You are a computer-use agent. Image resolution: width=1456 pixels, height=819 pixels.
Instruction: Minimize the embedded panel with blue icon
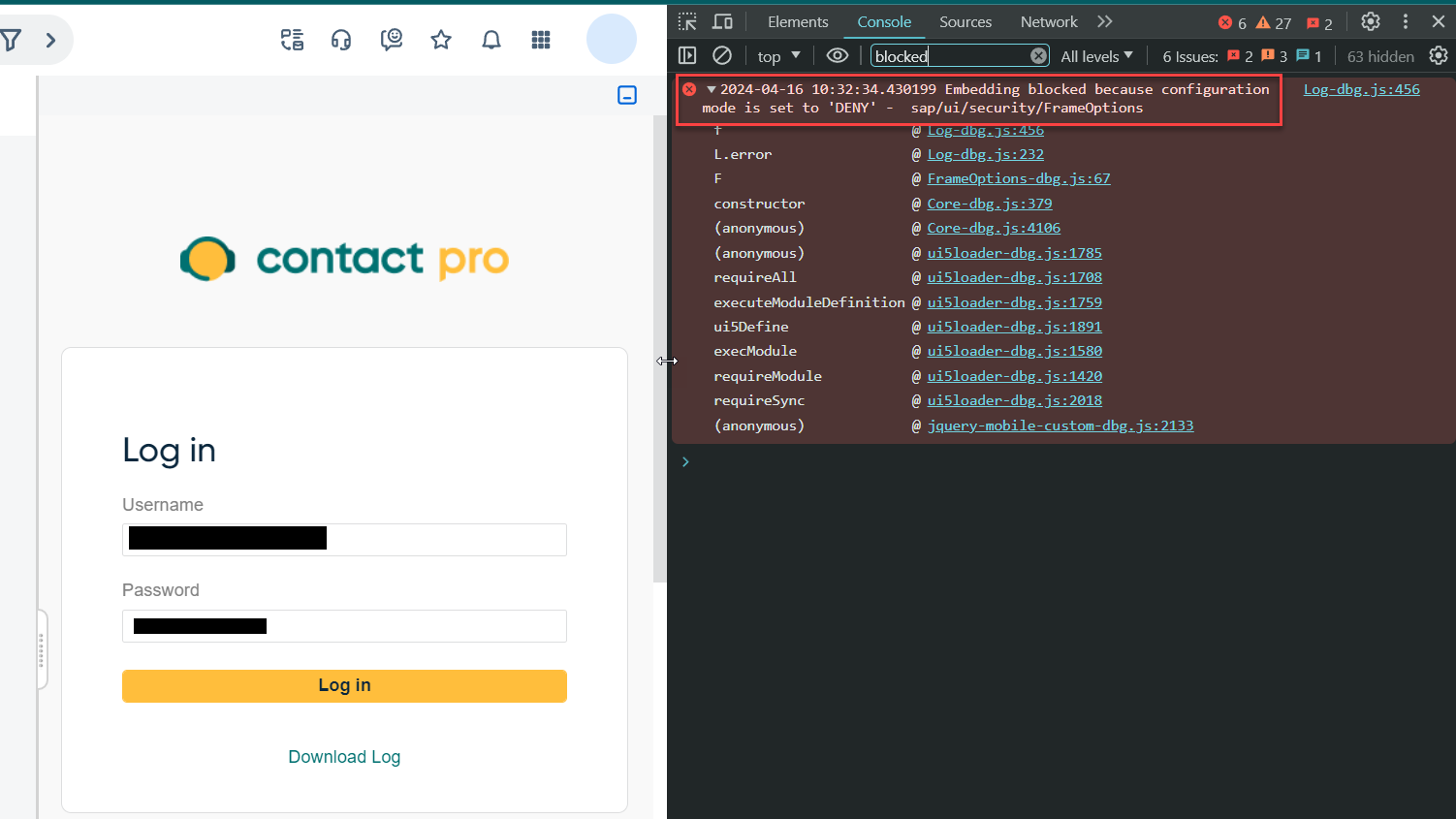point(627,95)
